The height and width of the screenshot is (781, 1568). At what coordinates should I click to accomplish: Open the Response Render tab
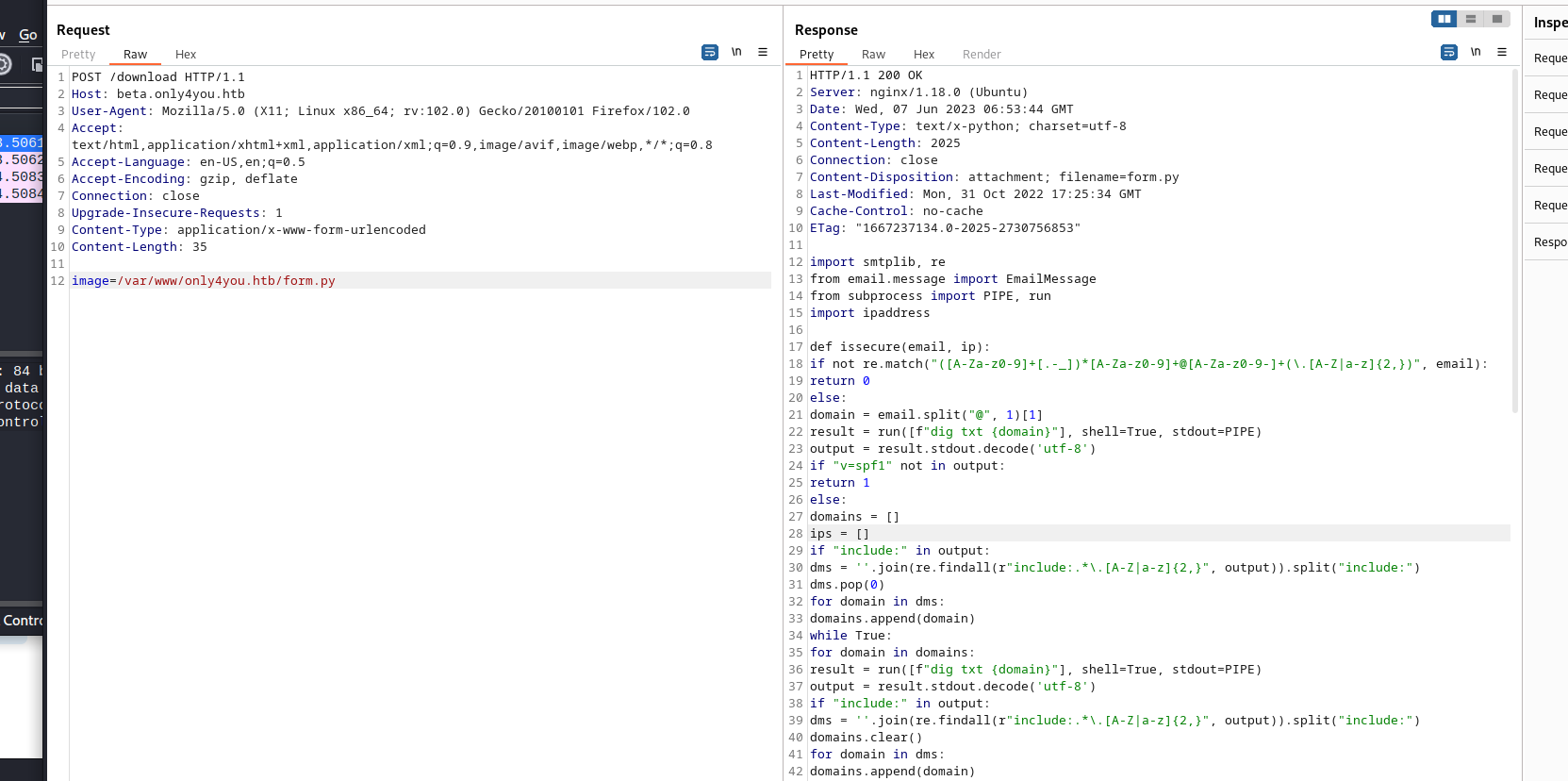pos(982,55)
